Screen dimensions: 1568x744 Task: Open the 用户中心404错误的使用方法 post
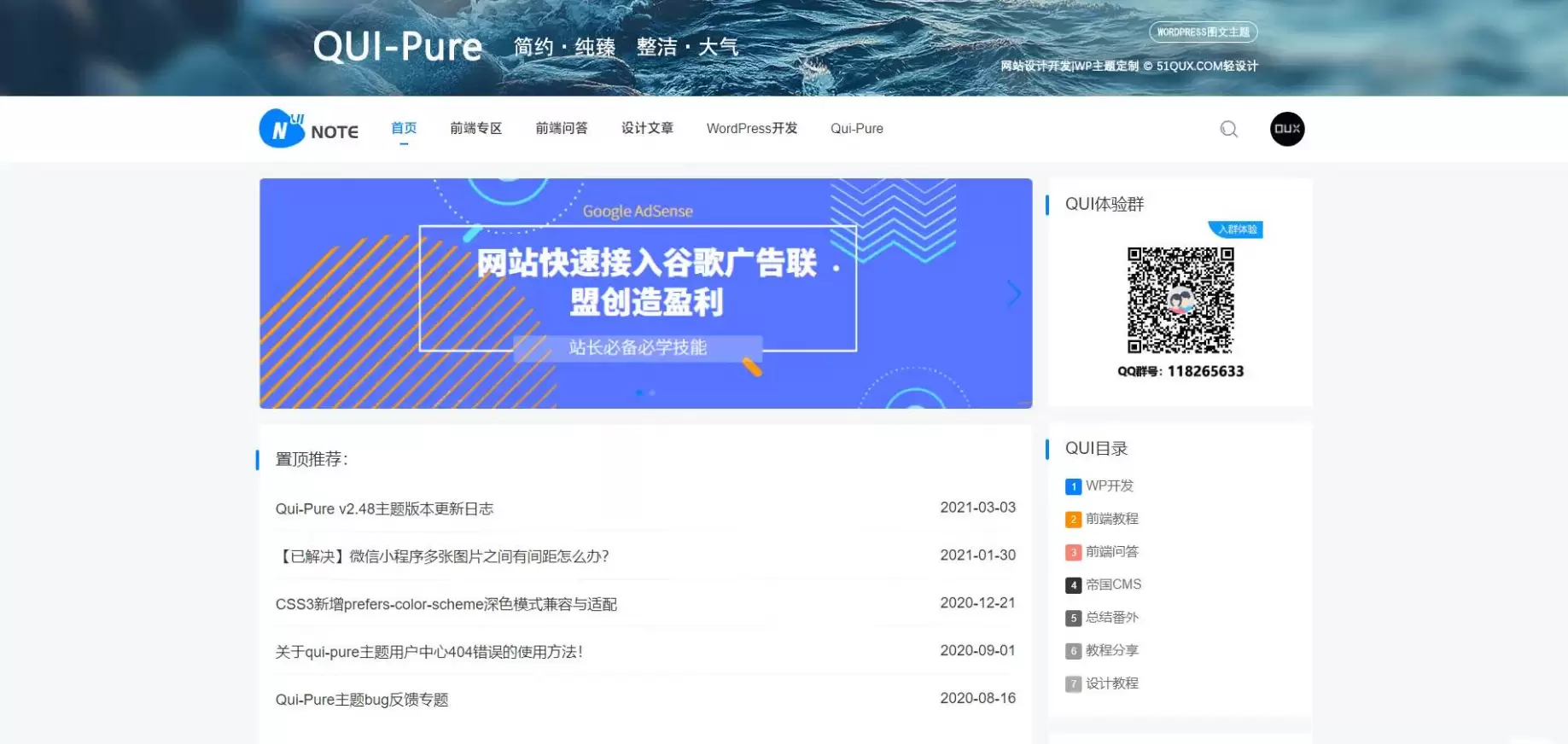click(428, 652)
